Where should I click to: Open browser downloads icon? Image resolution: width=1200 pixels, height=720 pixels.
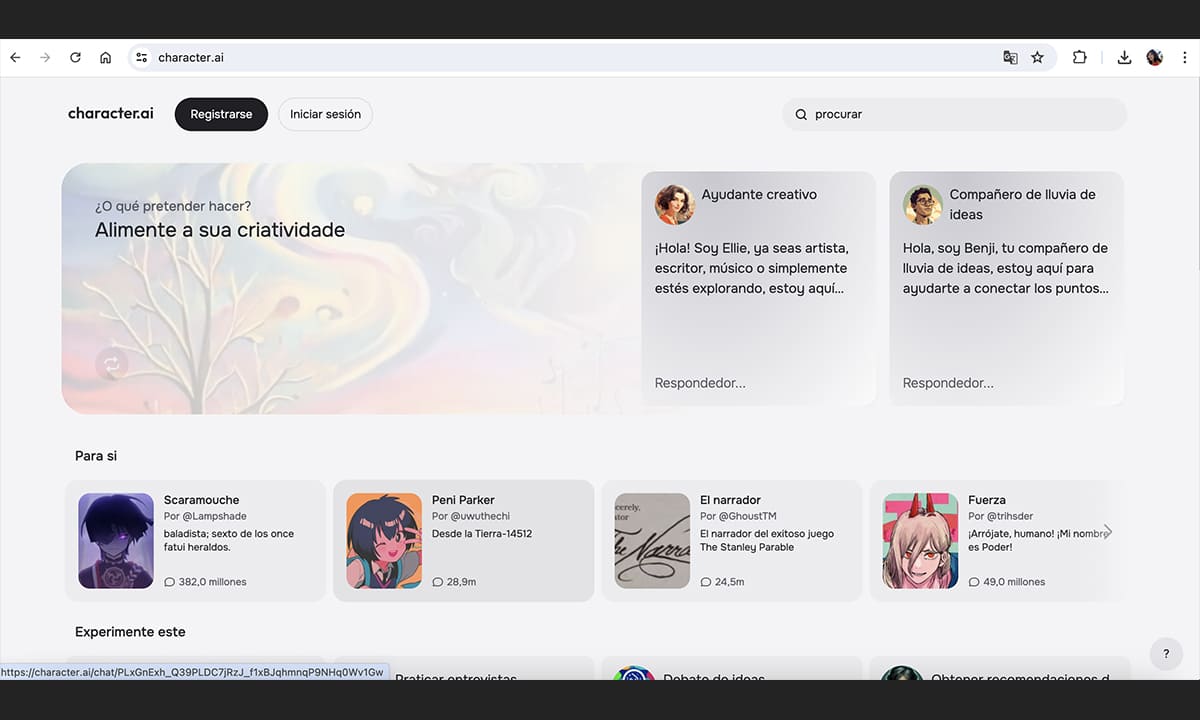[1124, 58]
